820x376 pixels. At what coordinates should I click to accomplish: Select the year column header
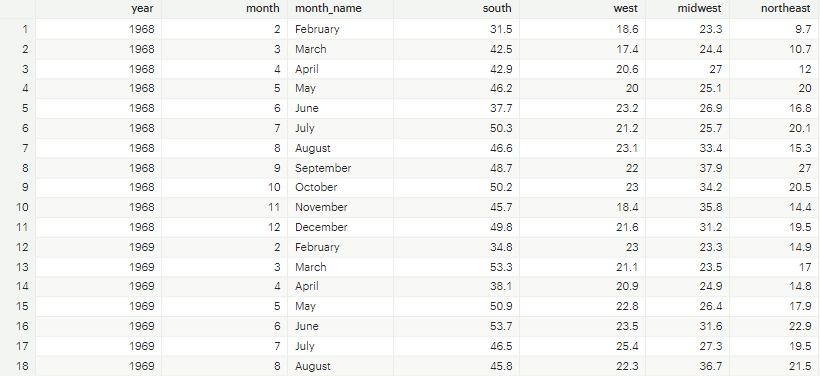98,9
